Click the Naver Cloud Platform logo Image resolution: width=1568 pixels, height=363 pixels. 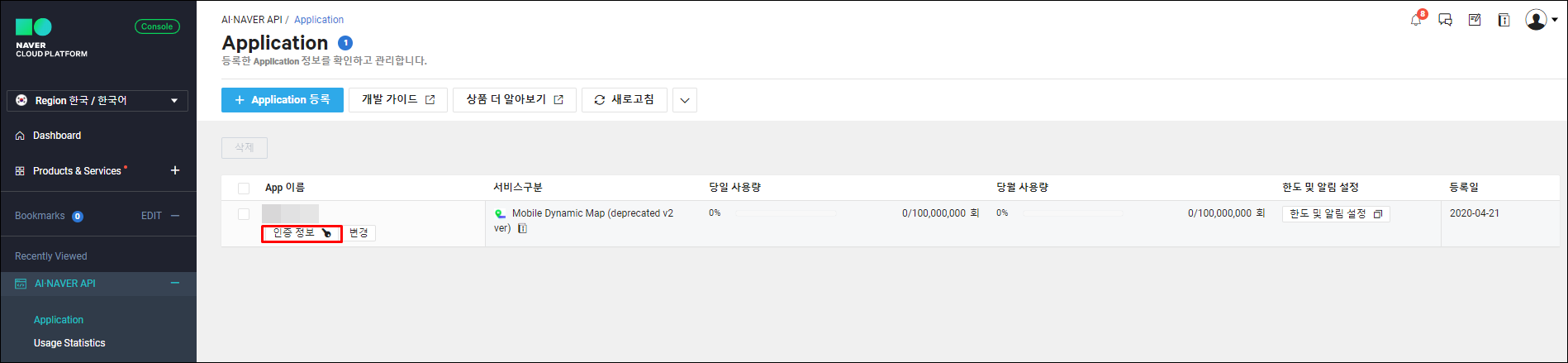coord(51,38)
